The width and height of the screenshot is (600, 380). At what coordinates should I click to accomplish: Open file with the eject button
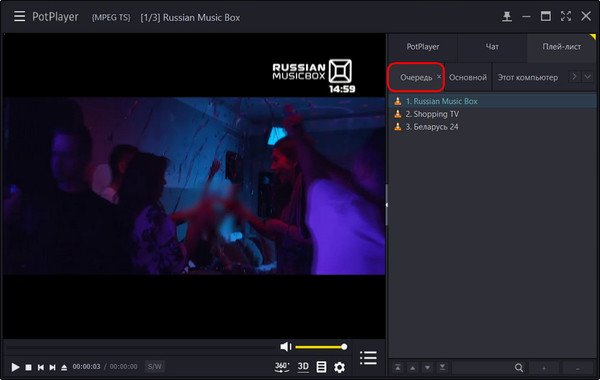tap(64, 367)
